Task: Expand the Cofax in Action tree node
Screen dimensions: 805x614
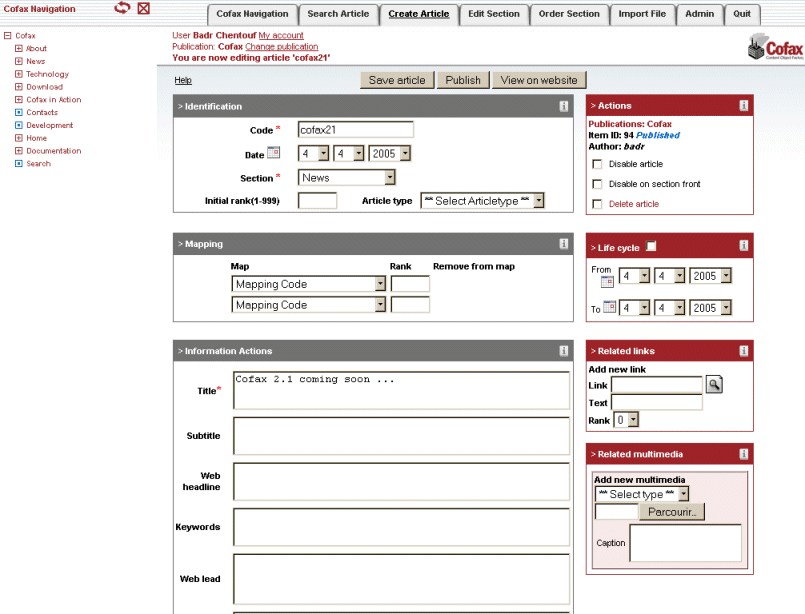Action: 19,100
